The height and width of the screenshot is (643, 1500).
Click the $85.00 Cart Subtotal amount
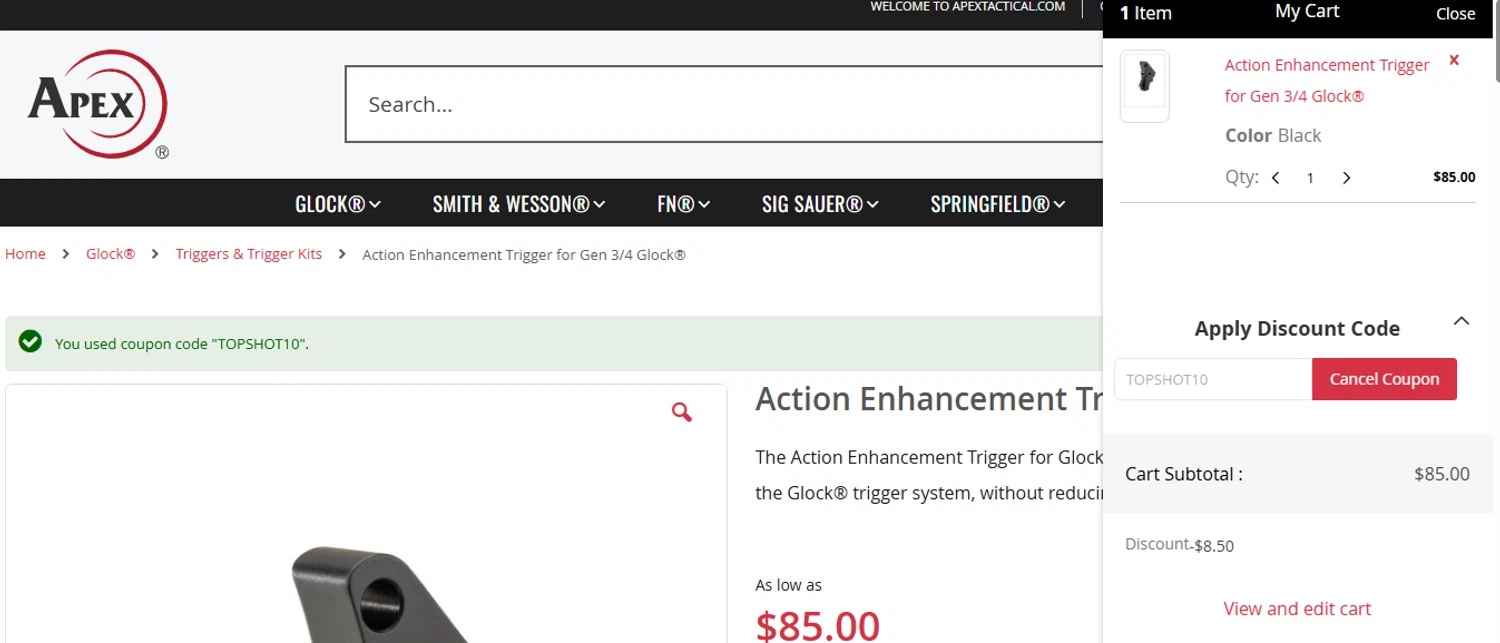[x=1442, y=474]
